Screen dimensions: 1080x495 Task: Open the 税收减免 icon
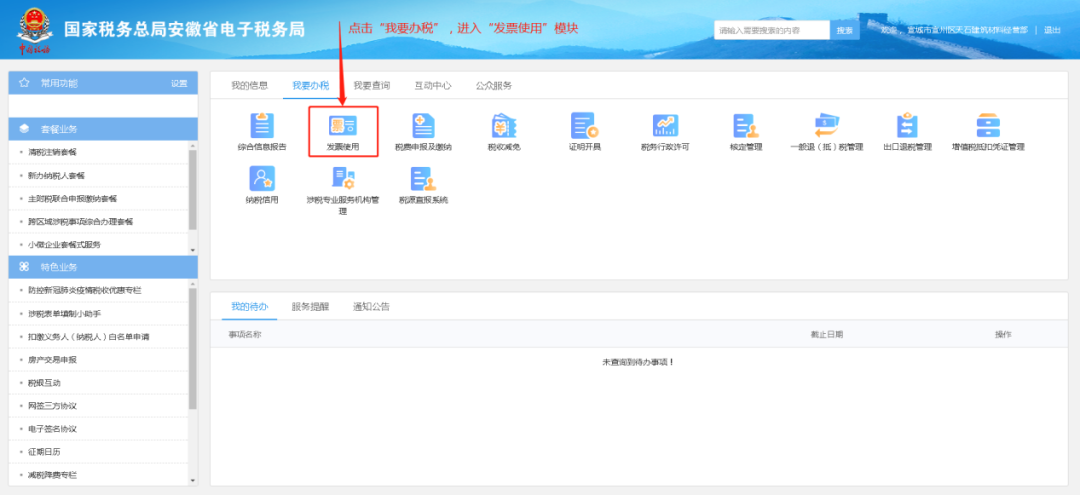504,125
